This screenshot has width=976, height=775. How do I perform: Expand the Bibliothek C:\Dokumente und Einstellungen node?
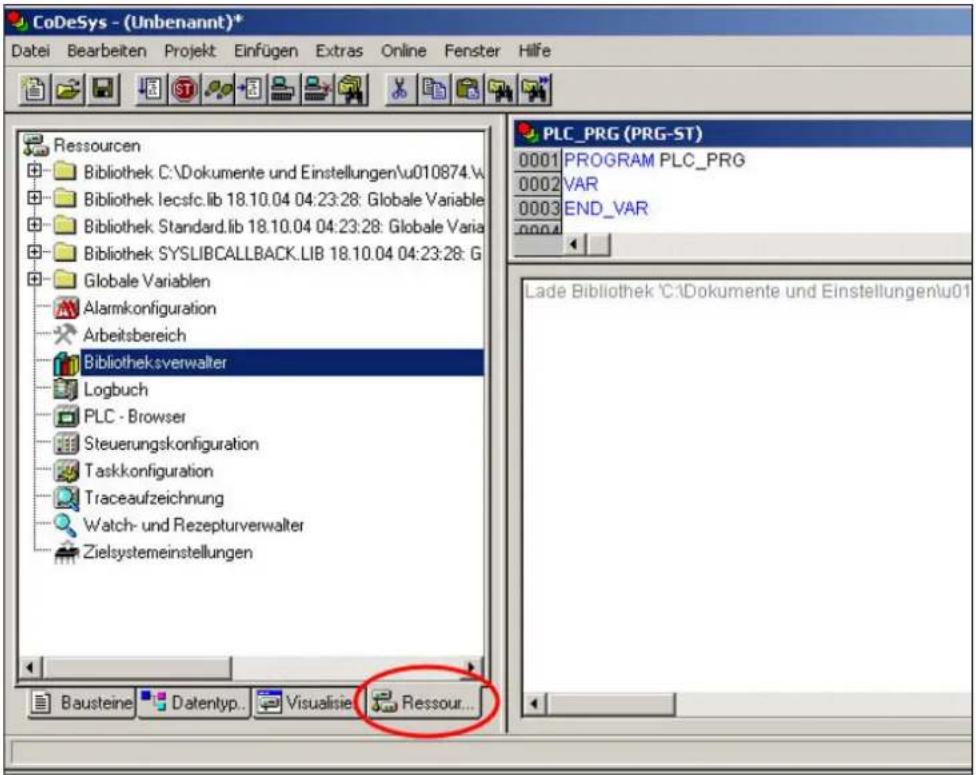tap(35, 170)
